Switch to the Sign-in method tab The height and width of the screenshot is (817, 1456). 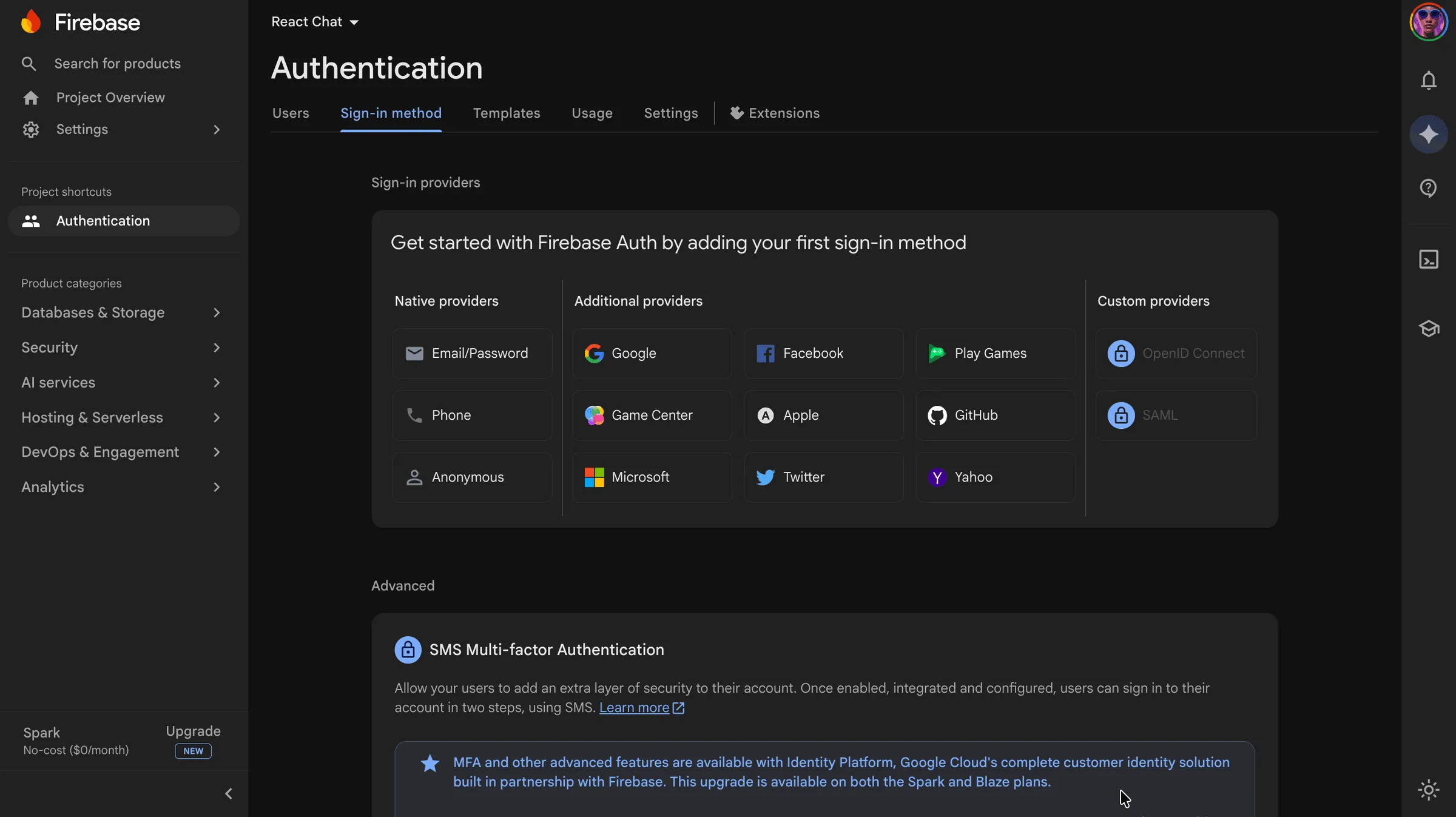pos(391,113)
